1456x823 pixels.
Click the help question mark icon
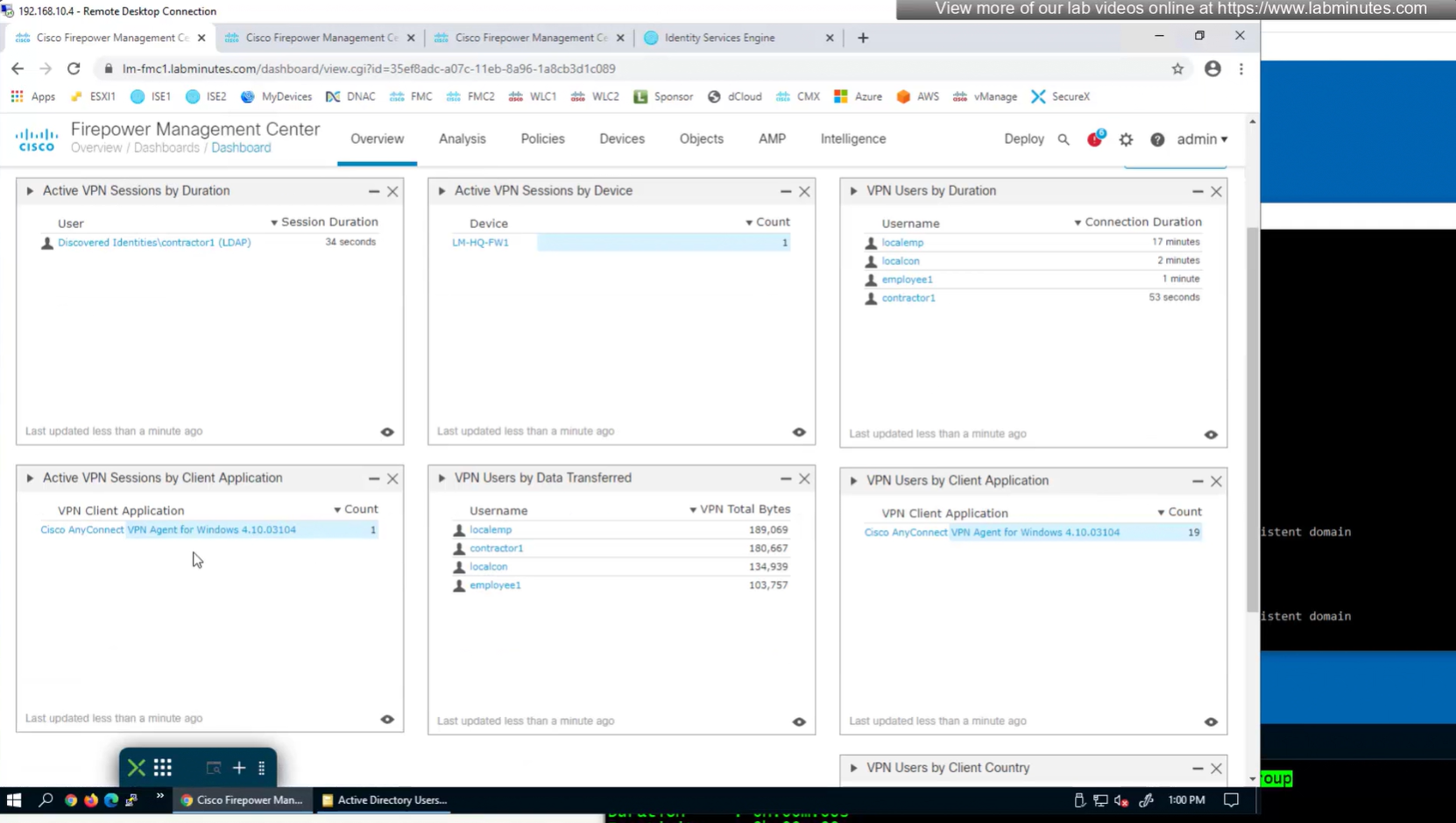click(x=1157, y=139)
